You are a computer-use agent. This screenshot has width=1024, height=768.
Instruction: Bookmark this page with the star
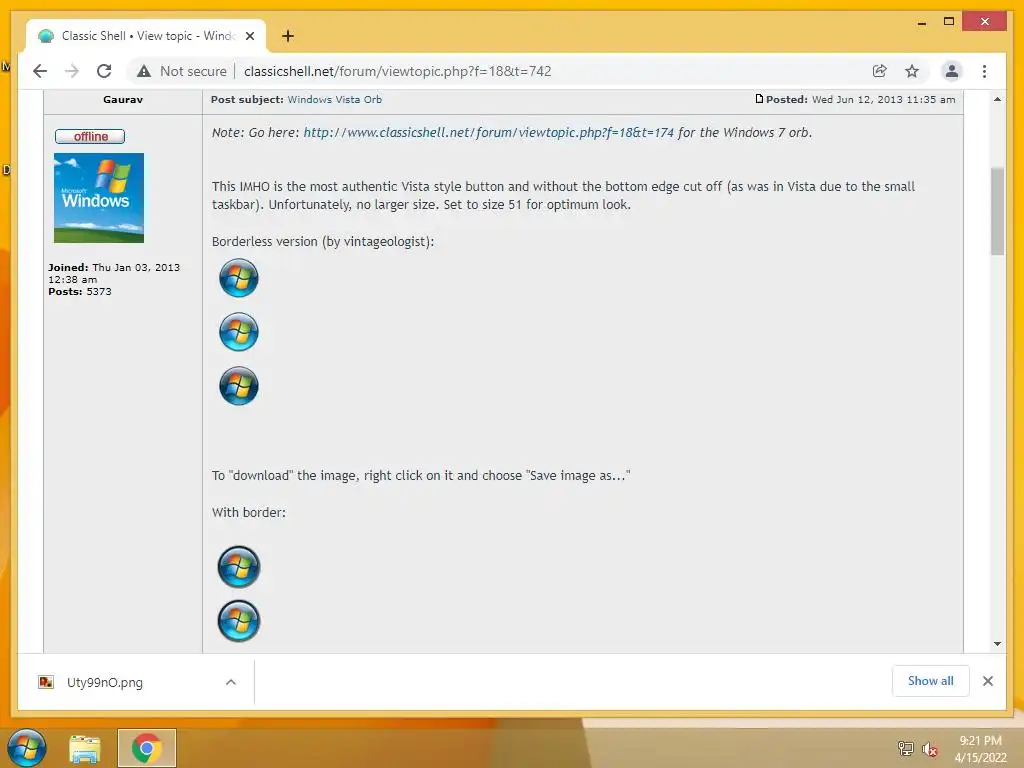click(912, 71)
